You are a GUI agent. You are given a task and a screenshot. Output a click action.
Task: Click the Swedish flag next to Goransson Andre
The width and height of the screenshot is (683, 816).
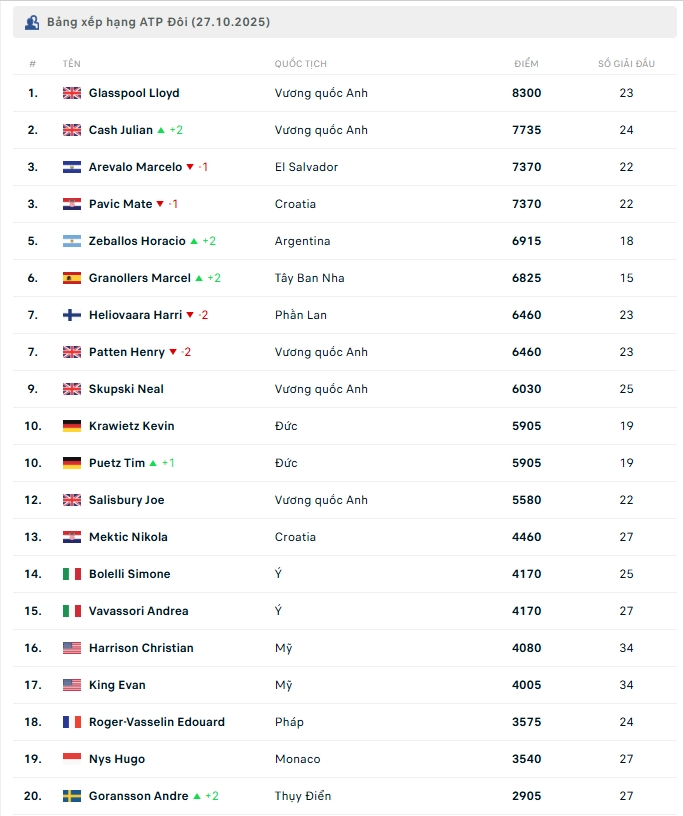click(72, 796)
